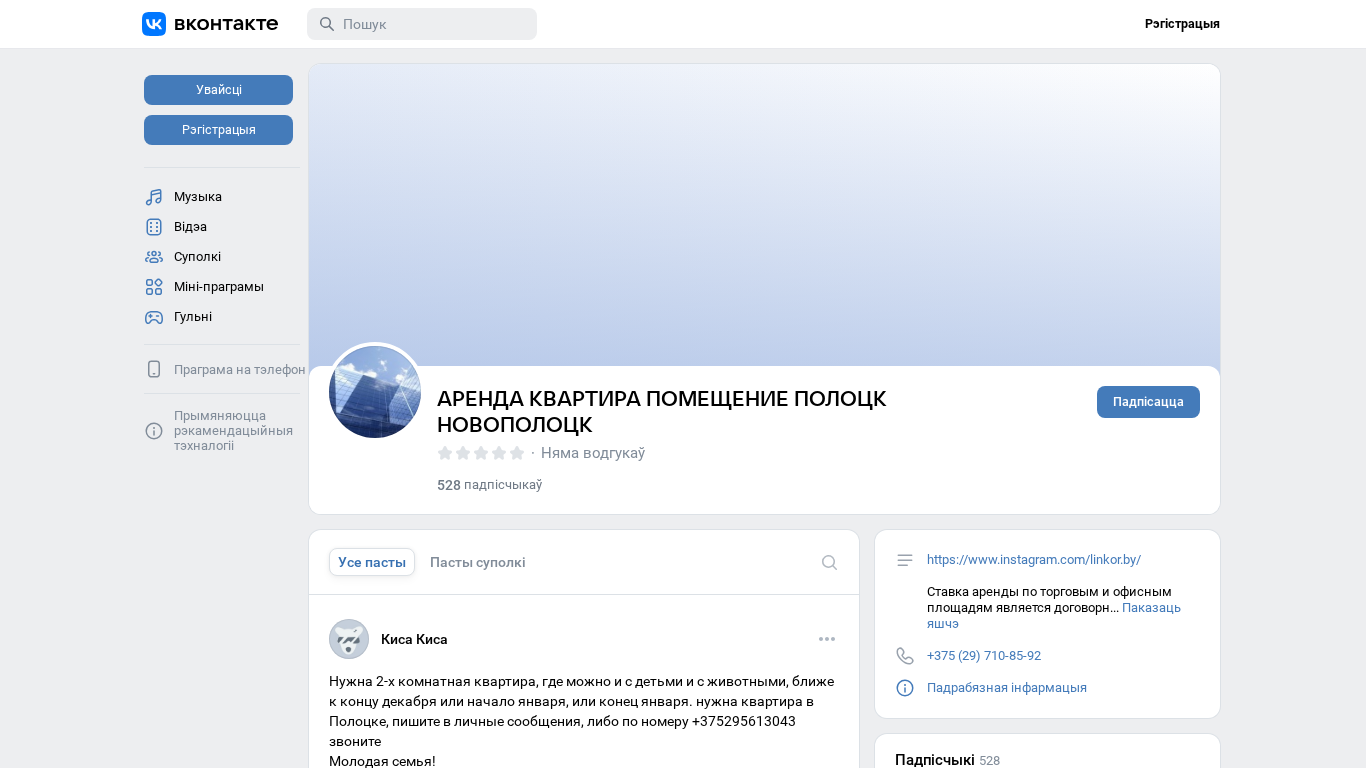Open the Суполкі communities icon
This screenshot has height=768, width=1366.
[x=154, y=257]
